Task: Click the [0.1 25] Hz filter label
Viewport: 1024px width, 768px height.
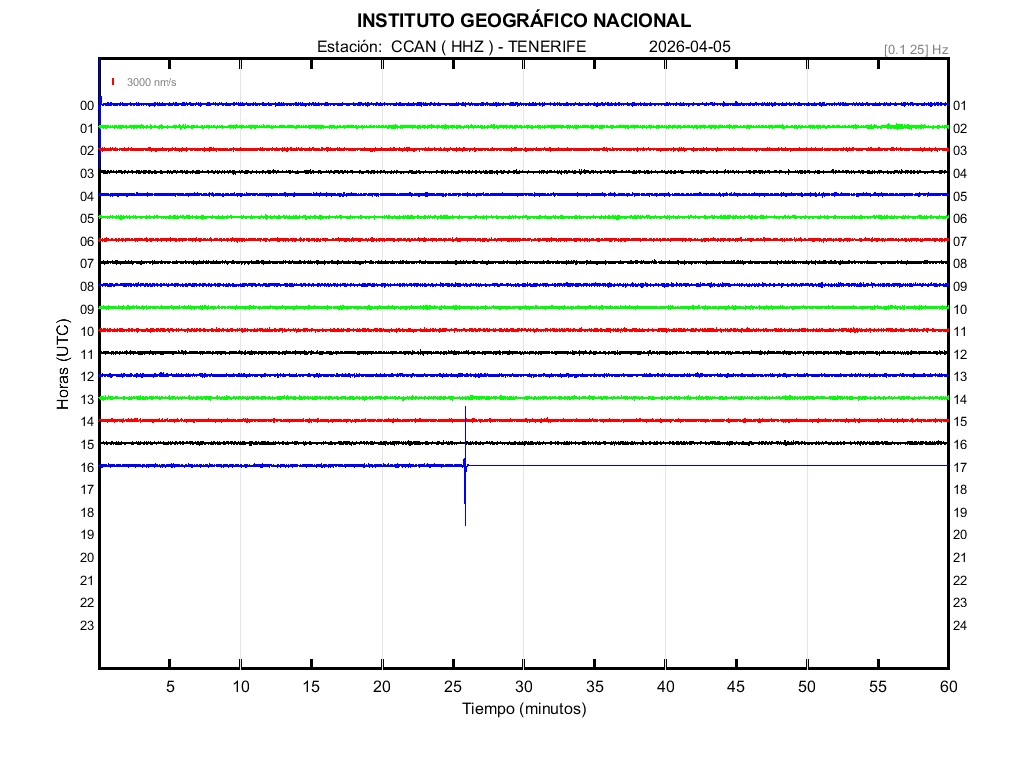Action: pyautogui.click(x=916, y=49)
